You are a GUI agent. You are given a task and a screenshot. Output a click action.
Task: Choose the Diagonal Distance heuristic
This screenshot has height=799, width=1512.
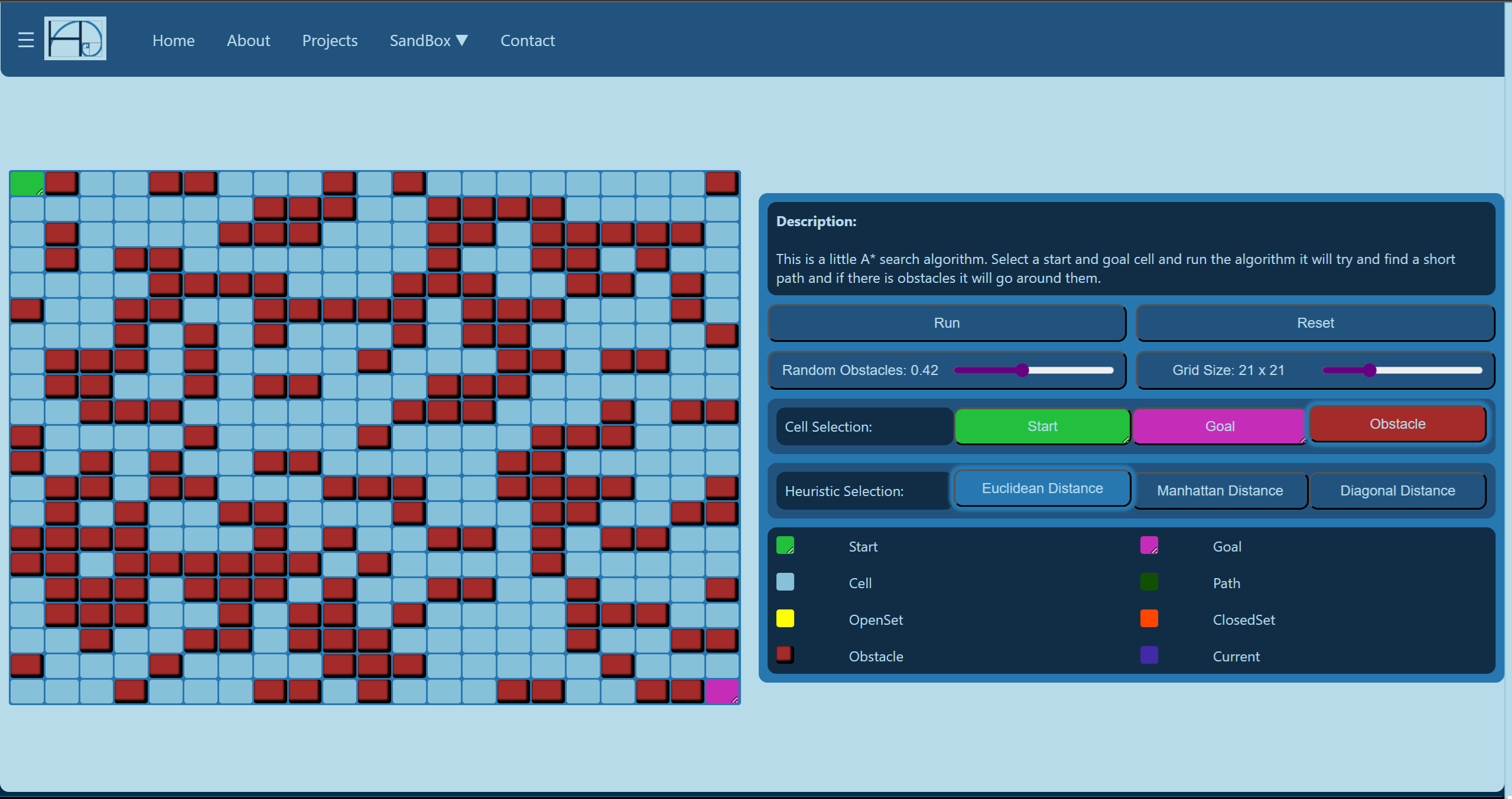point(1397,491)
